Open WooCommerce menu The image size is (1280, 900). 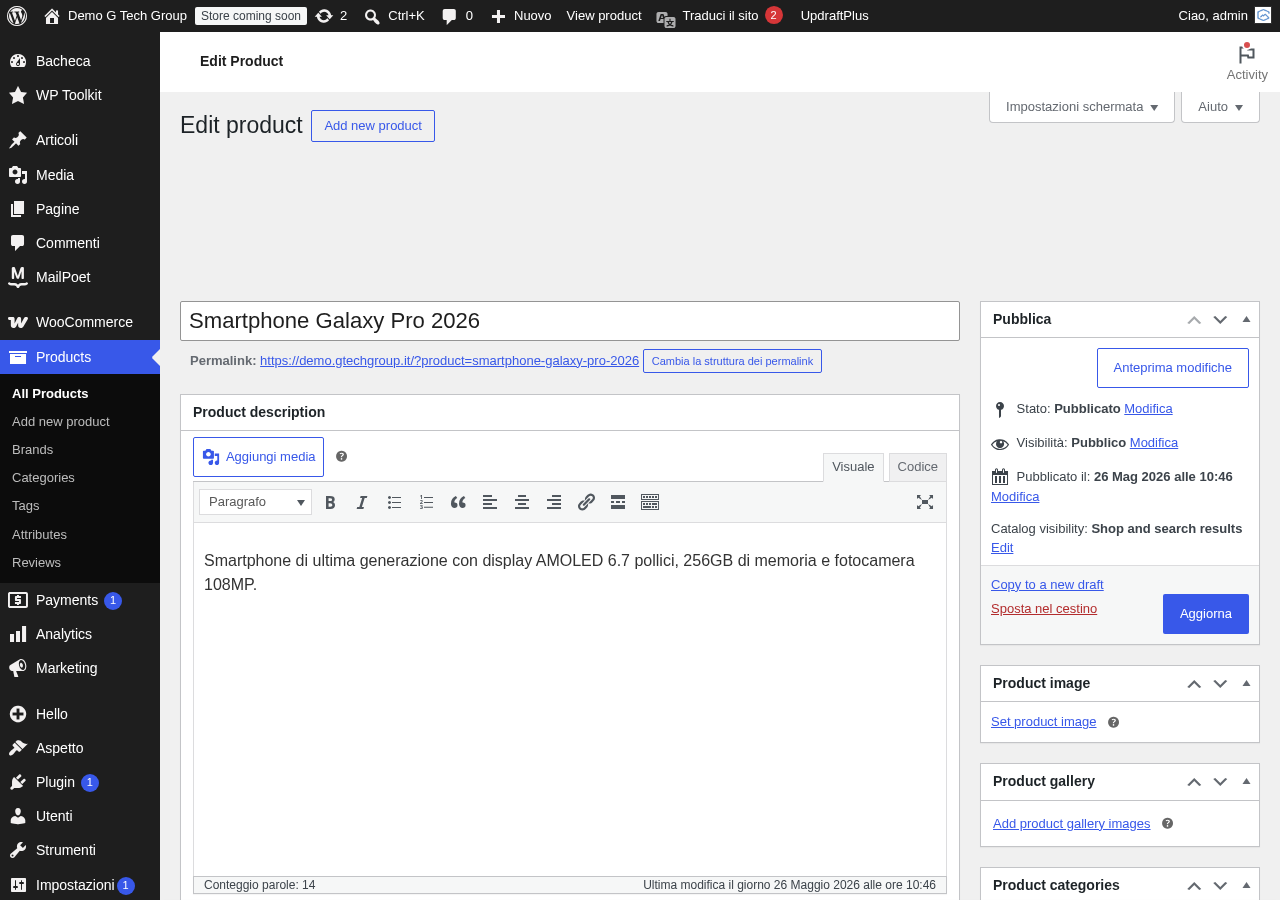(80, 322)
